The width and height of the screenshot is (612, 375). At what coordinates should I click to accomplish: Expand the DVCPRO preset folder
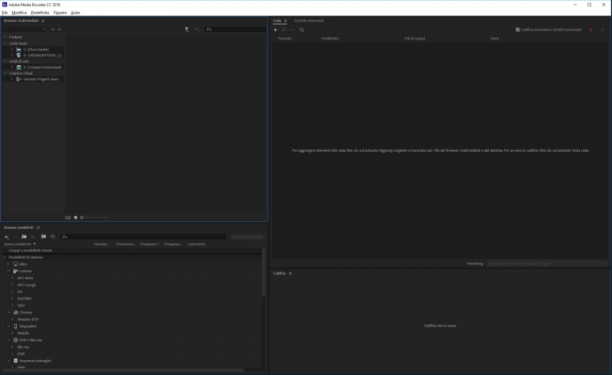click(x=12, y=299)
